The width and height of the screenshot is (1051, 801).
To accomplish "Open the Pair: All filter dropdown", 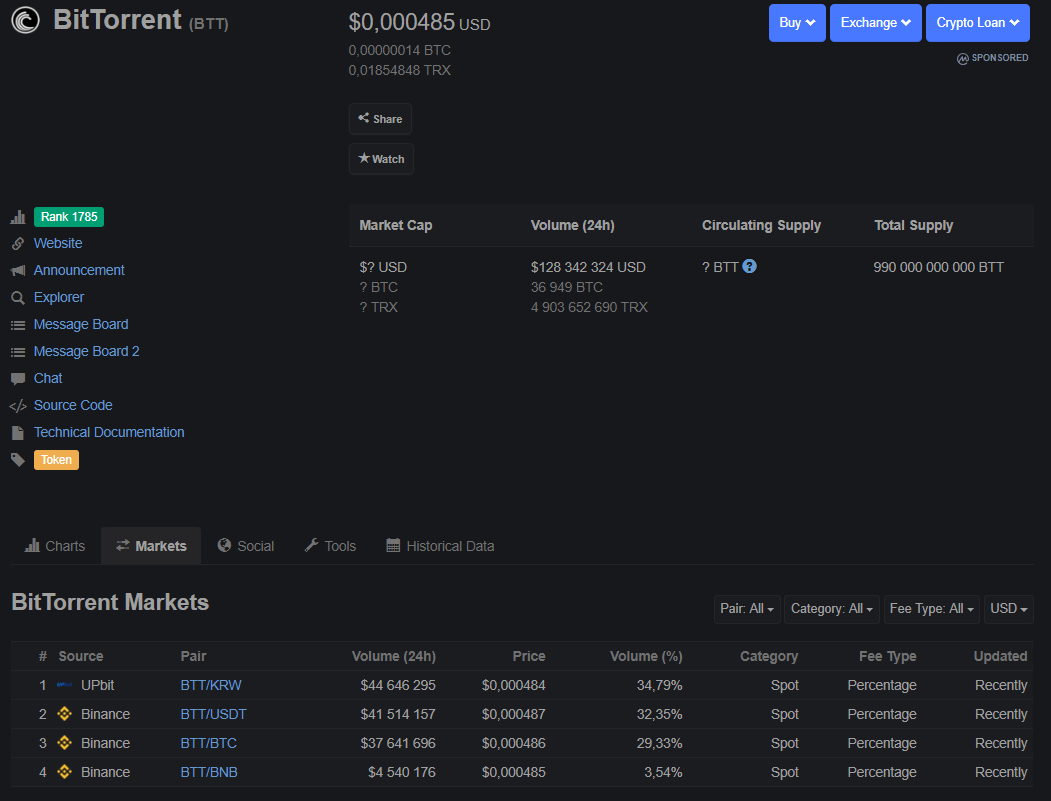I will click(x=746, y=608).
